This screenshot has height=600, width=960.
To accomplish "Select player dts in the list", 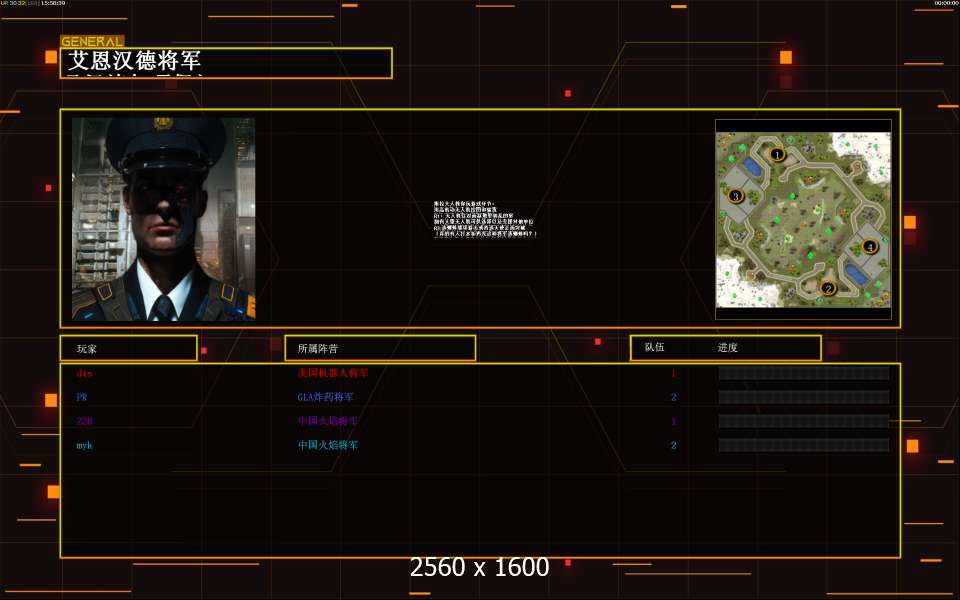I will pyautogui.click(x=84, y=373).
